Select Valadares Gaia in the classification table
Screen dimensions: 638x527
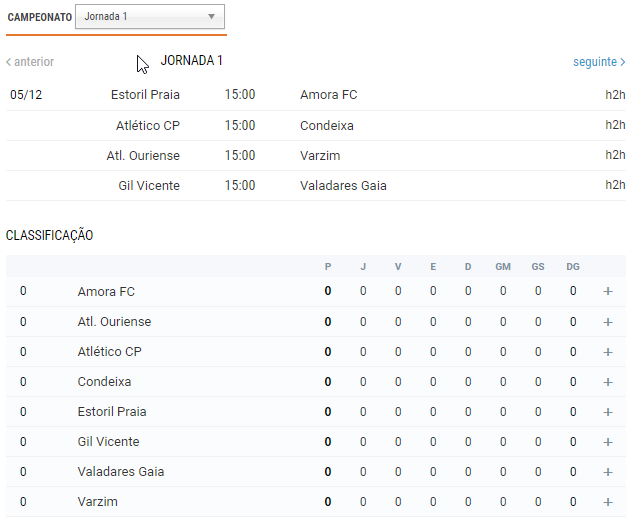[x=121, y=472]
